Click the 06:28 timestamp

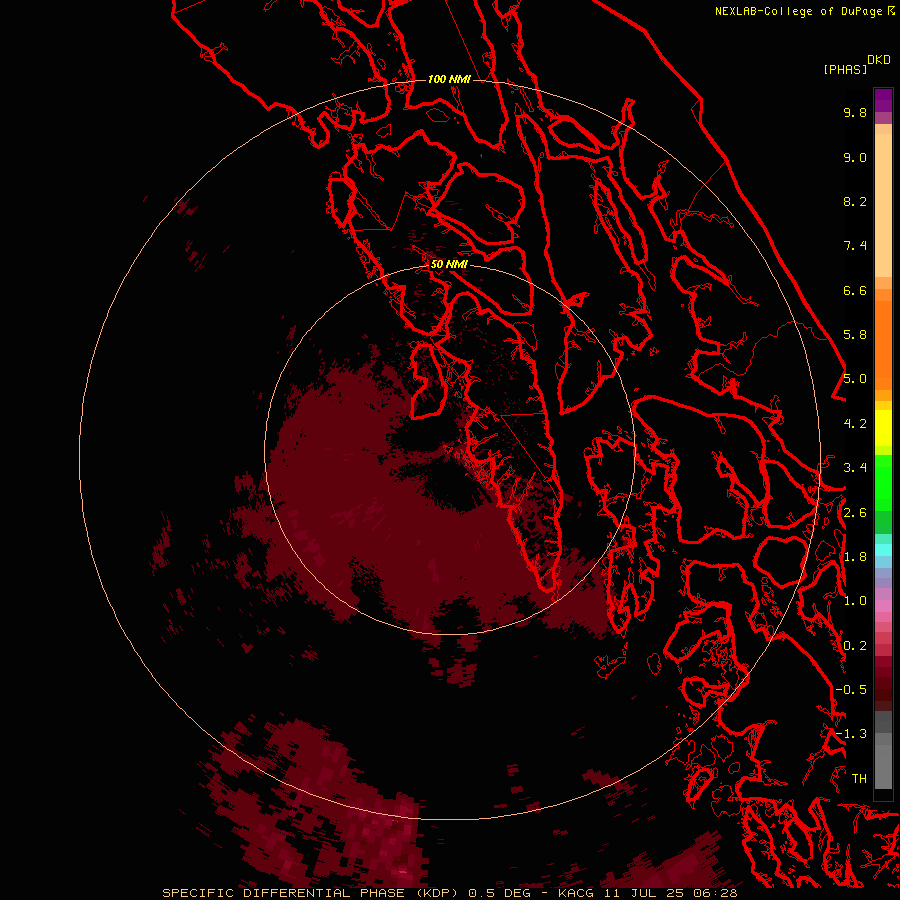(716, 893)
